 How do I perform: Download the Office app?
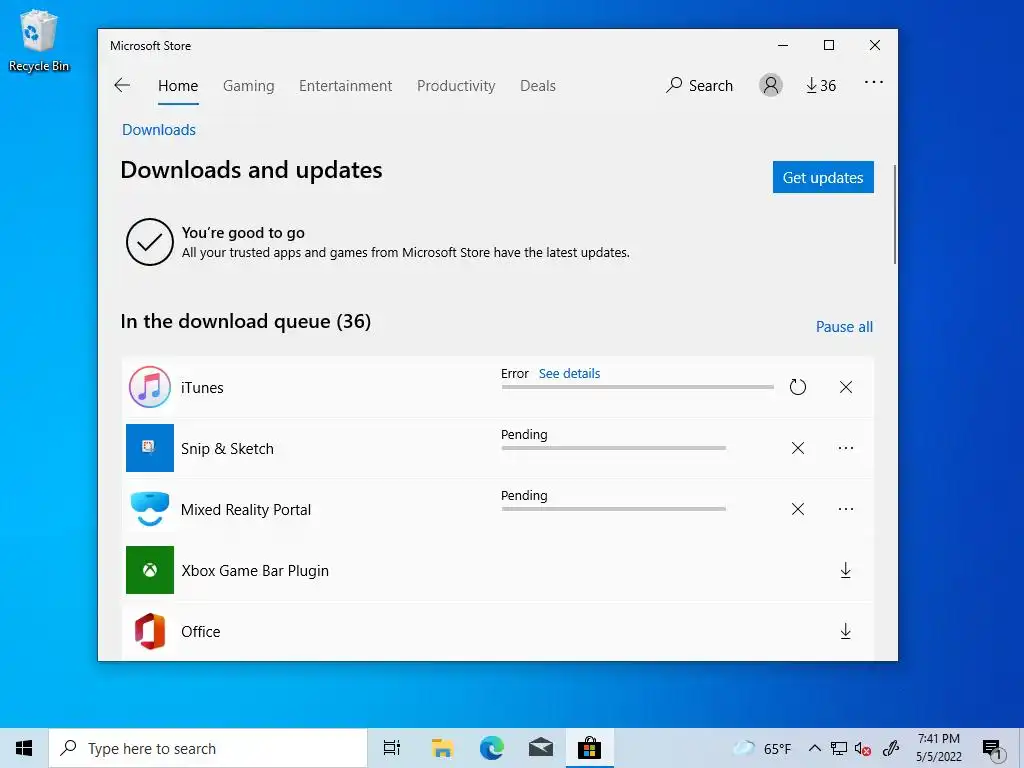[x=846, y=632]
